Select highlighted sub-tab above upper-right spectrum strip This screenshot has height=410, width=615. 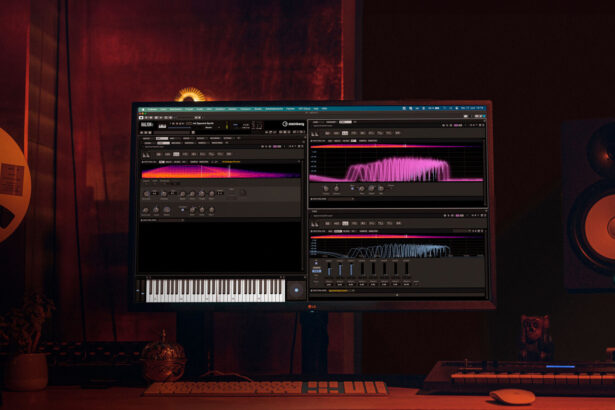pos(353,140)
